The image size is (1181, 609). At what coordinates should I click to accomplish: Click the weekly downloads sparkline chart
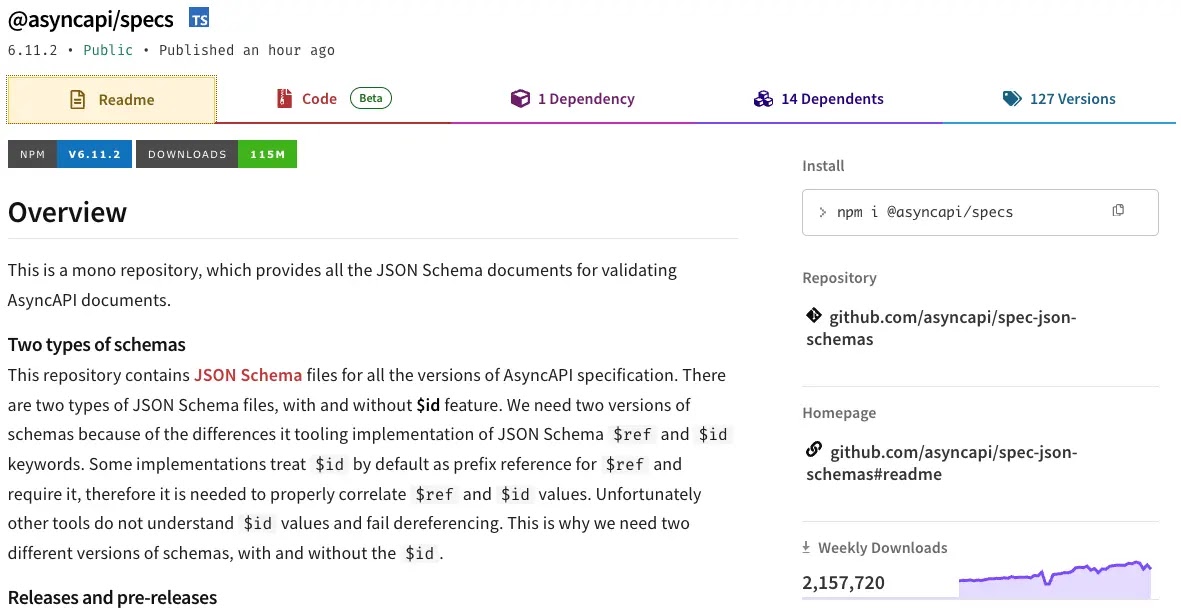(x=1055, y=579)
